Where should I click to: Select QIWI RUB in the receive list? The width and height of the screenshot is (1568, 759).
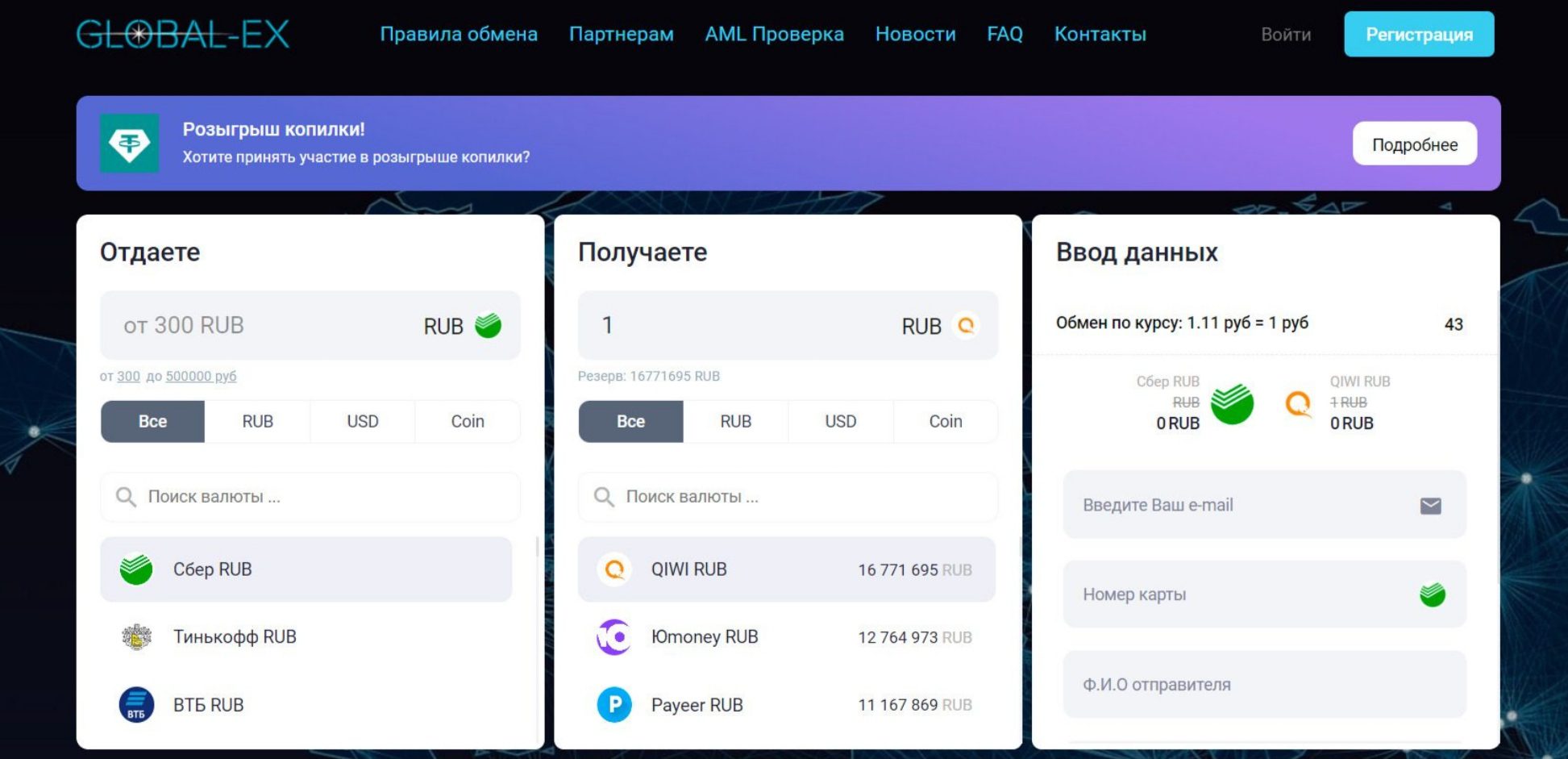coord(787,569)
